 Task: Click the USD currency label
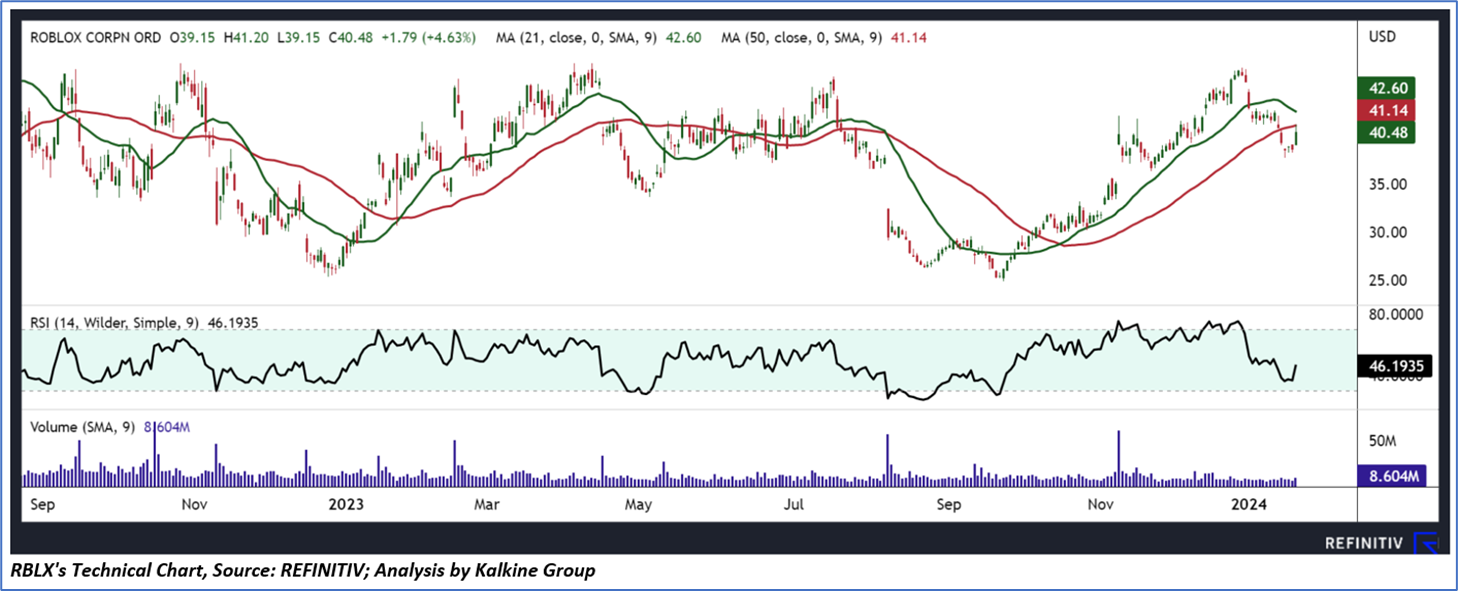coord(1382,37)
